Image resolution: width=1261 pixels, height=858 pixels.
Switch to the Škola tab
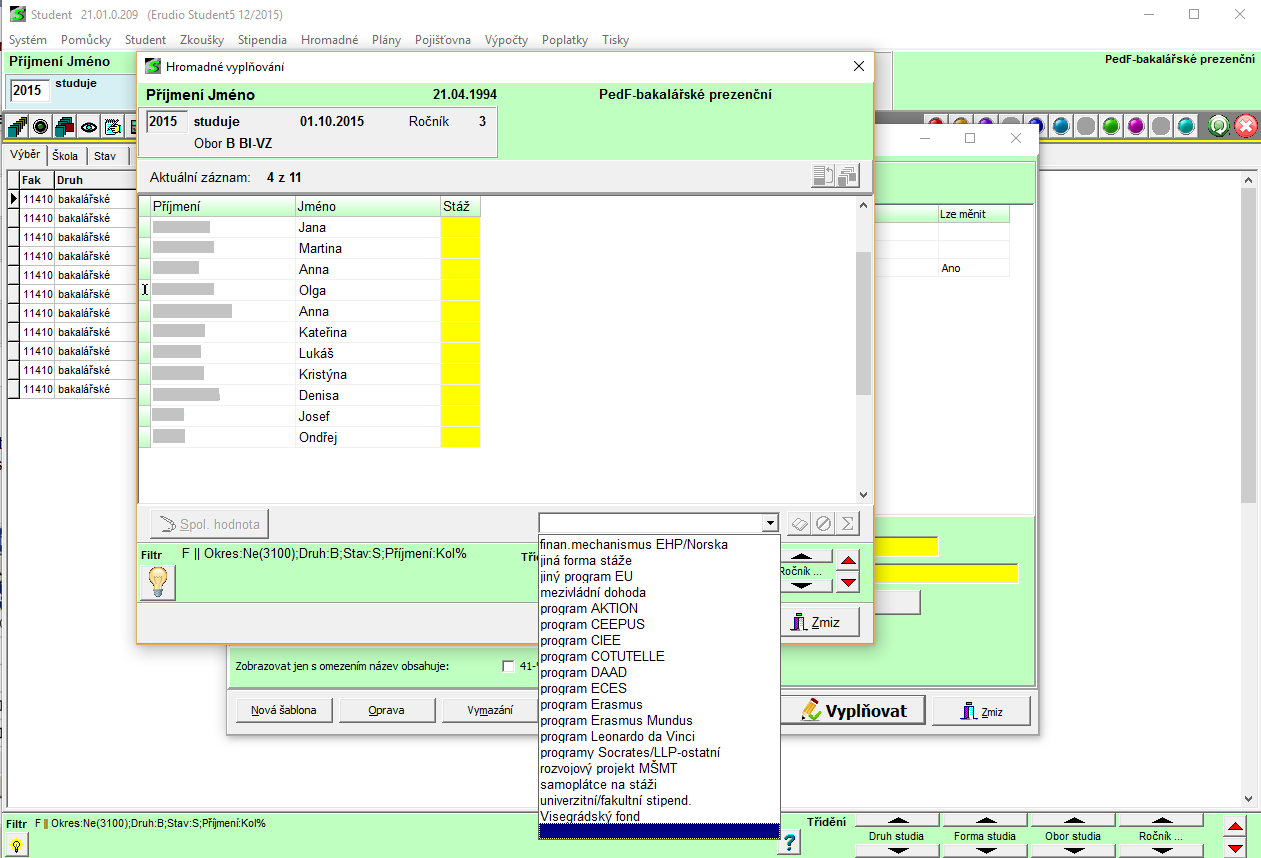tap(66, 156)
